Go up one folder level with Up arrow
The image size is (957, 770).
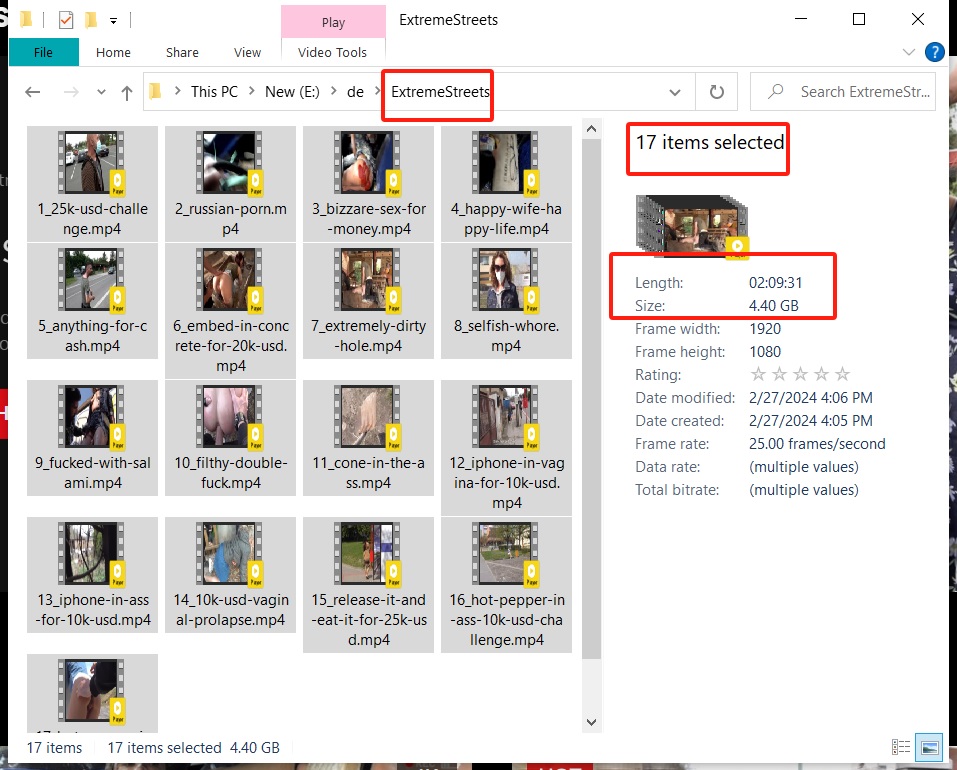(x=127, y=92)
